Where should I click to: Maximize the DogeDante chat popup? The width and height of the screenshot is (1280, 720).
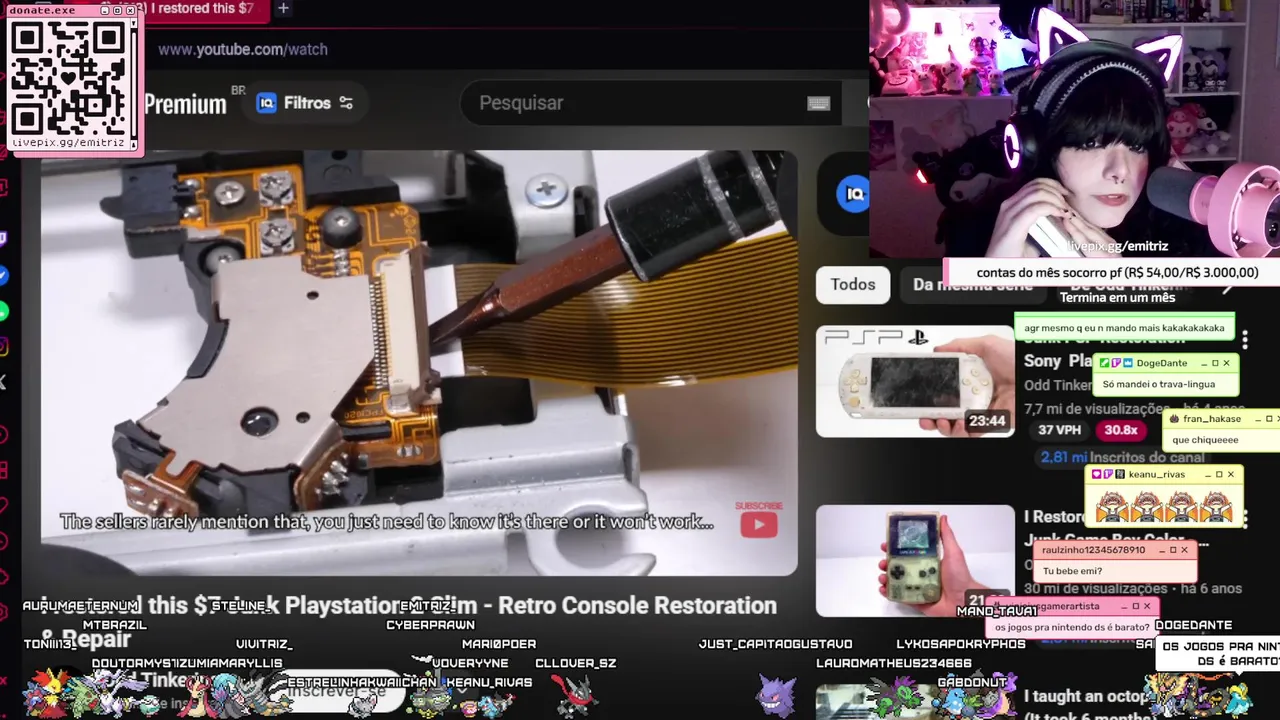click(x=1215, y=363)
